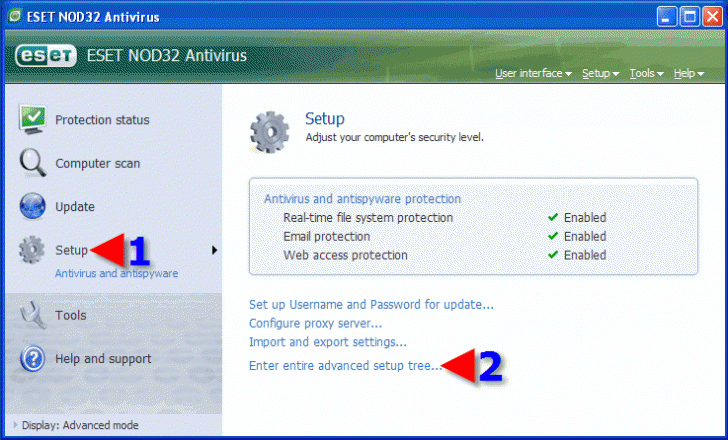
Task: Open the Help menu in top bar
Action: (x=688, y=74)
